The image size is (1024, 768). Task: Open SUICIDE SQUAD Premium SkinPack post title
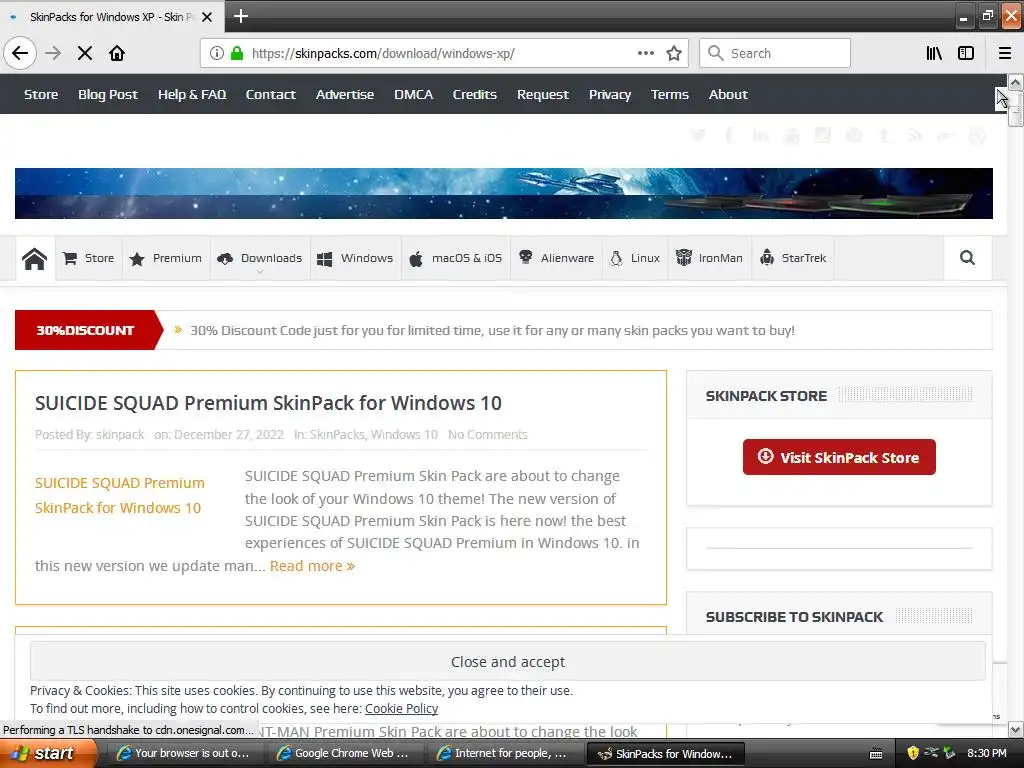coord(268,403)
